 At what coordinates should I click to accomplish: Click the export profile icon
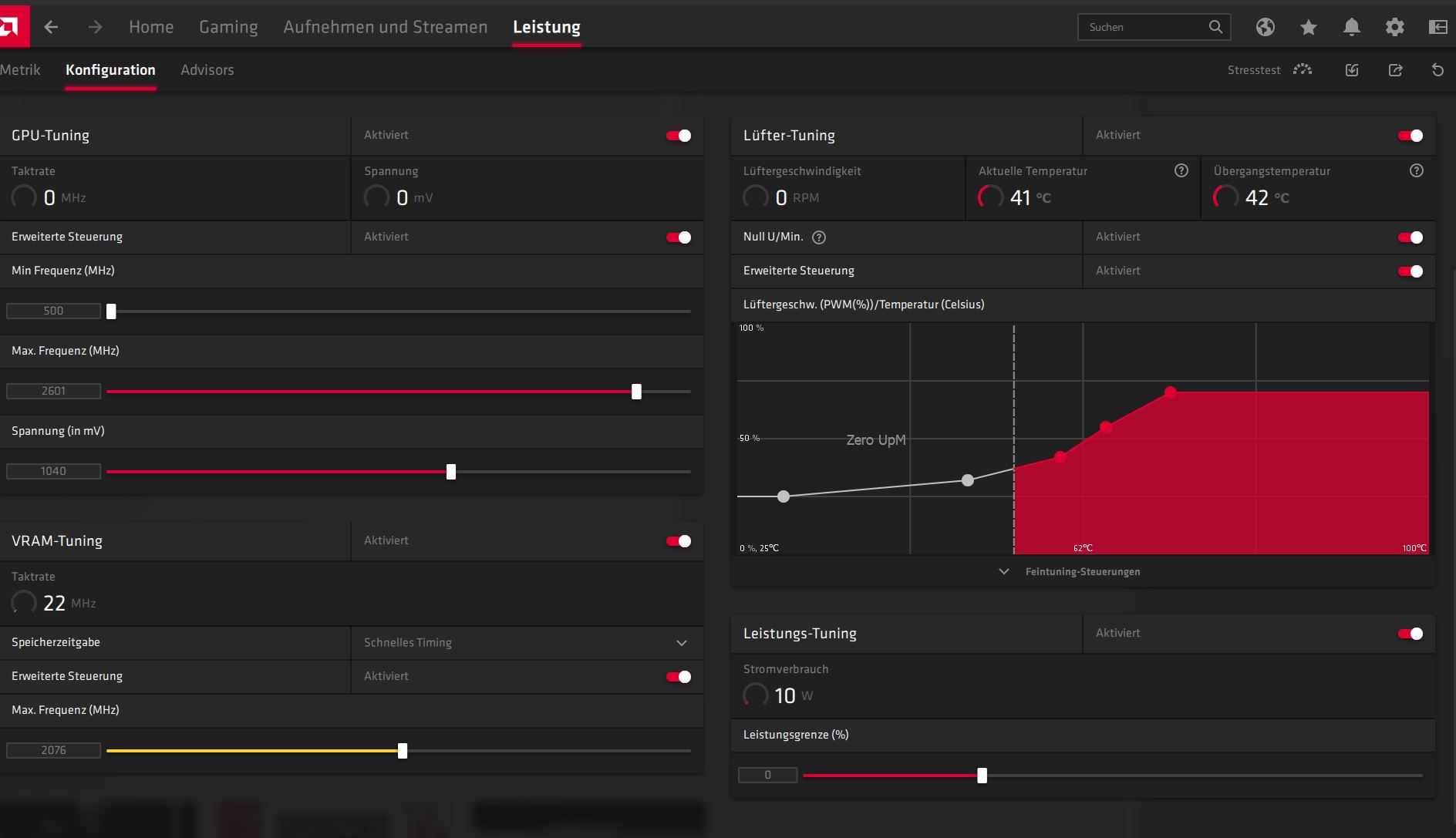point(1395,70)
